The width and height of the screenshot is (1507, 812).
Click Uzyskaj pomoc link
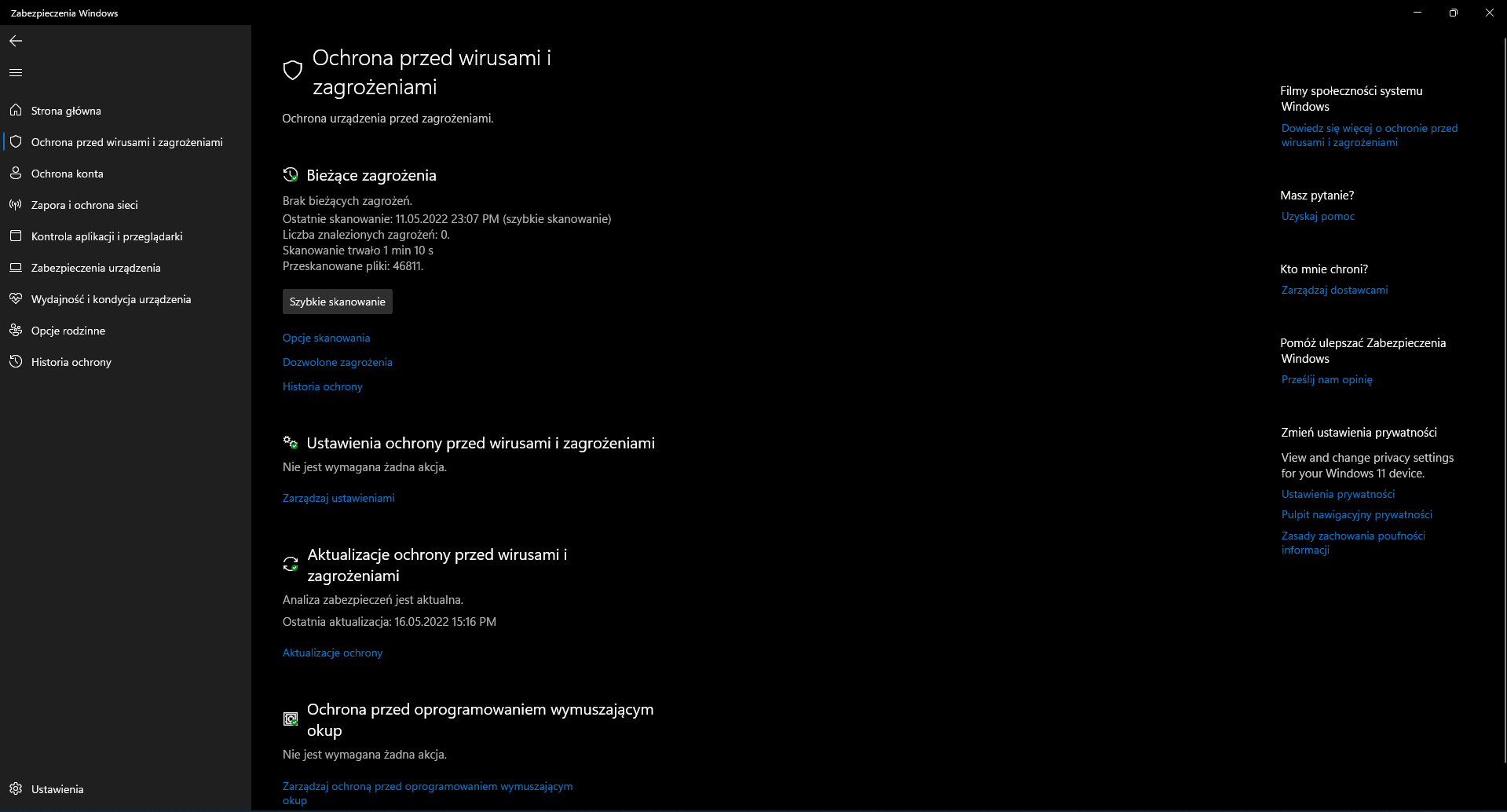(x=1318, y=216)
